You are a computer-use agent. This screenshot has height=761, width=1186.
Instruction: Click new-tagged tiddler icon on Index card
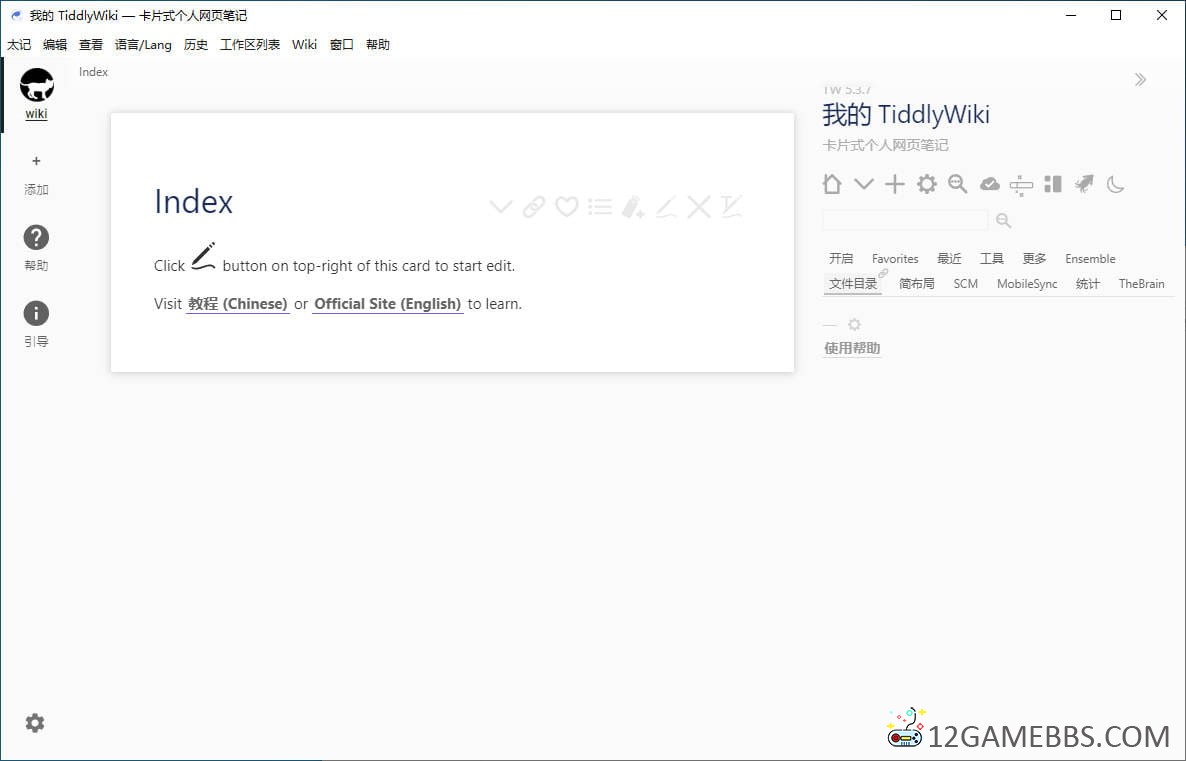coord(633,207)
